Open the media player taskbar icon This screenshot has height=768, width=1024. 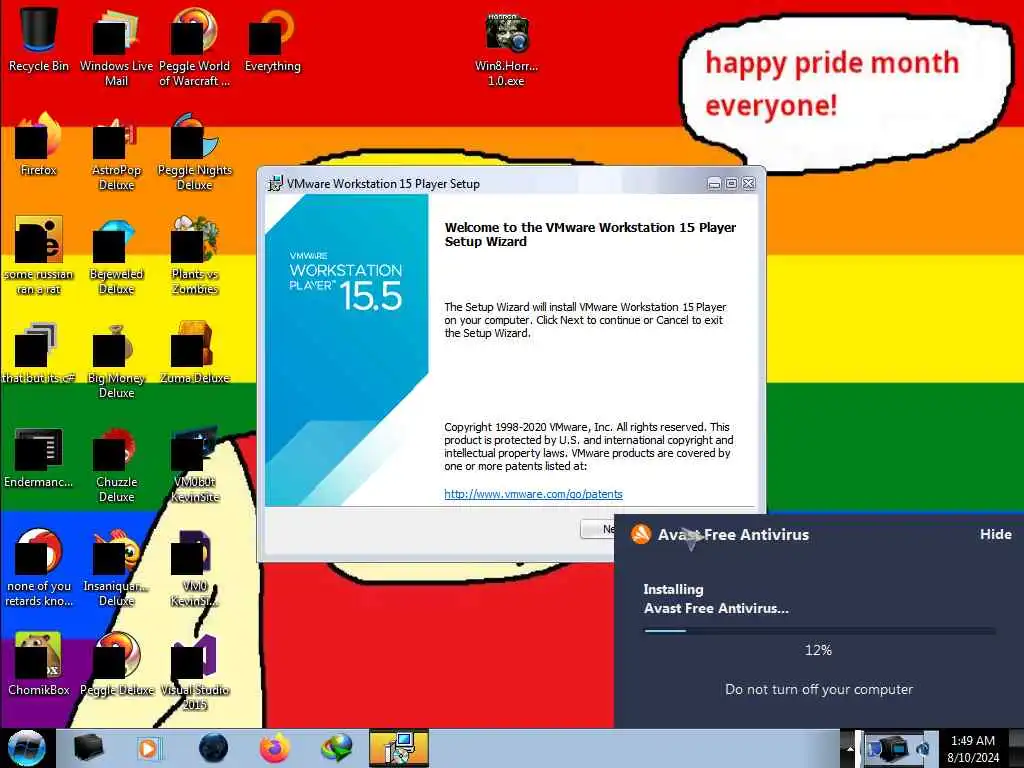click(149, 748)
